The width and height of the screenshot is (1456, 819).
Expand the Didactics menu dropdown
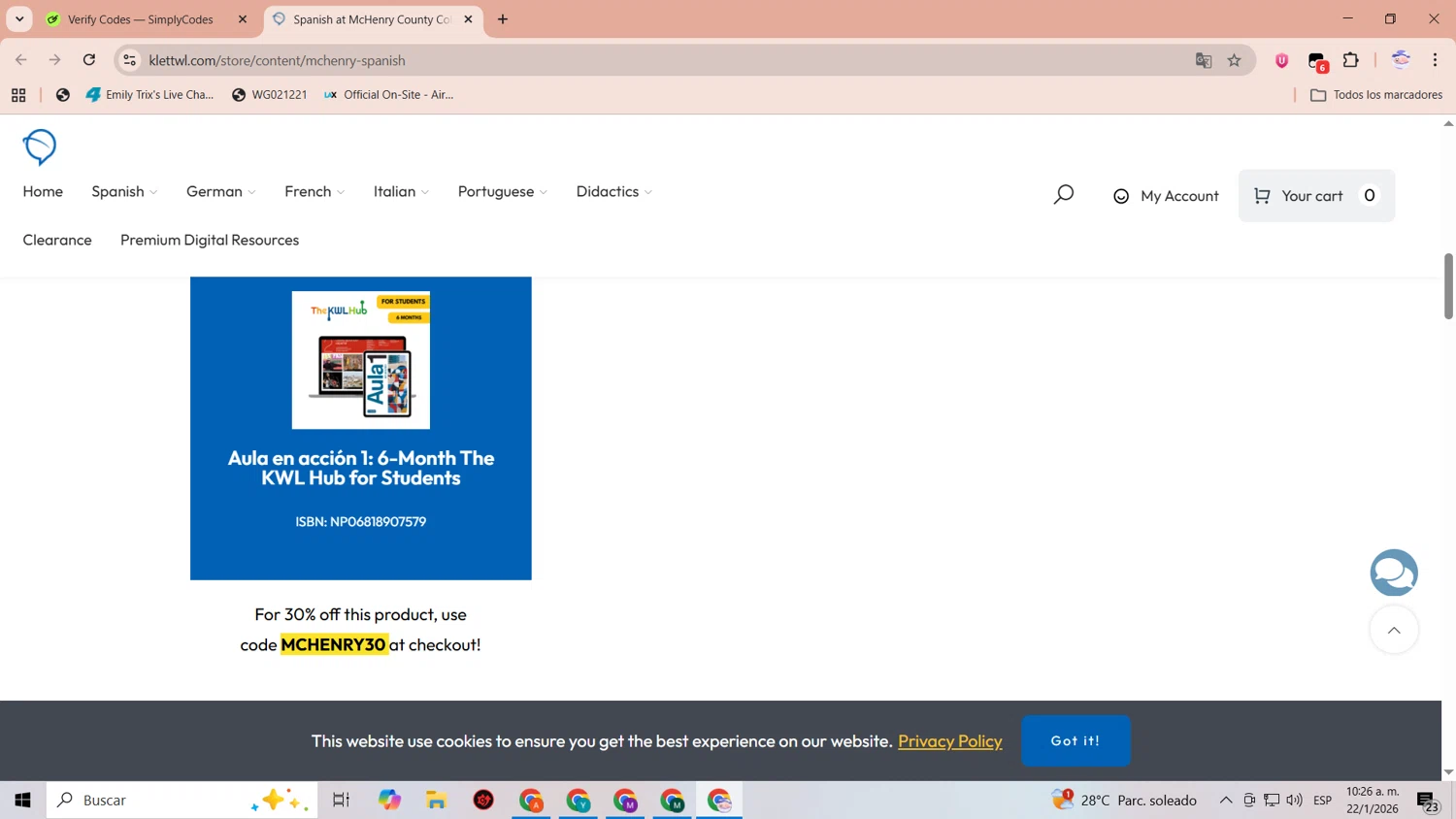click(x=614, y=191)
